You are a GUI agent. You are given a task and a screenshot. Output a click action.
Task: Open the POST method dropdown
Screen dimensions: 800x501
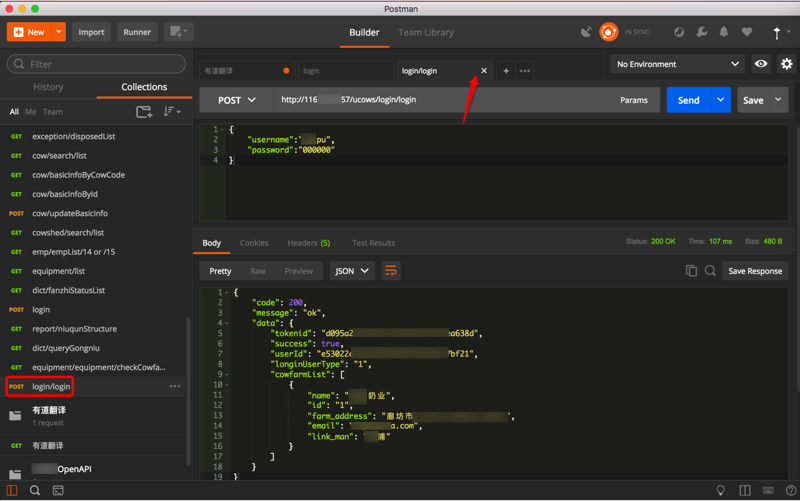click(x=236, y=100)
